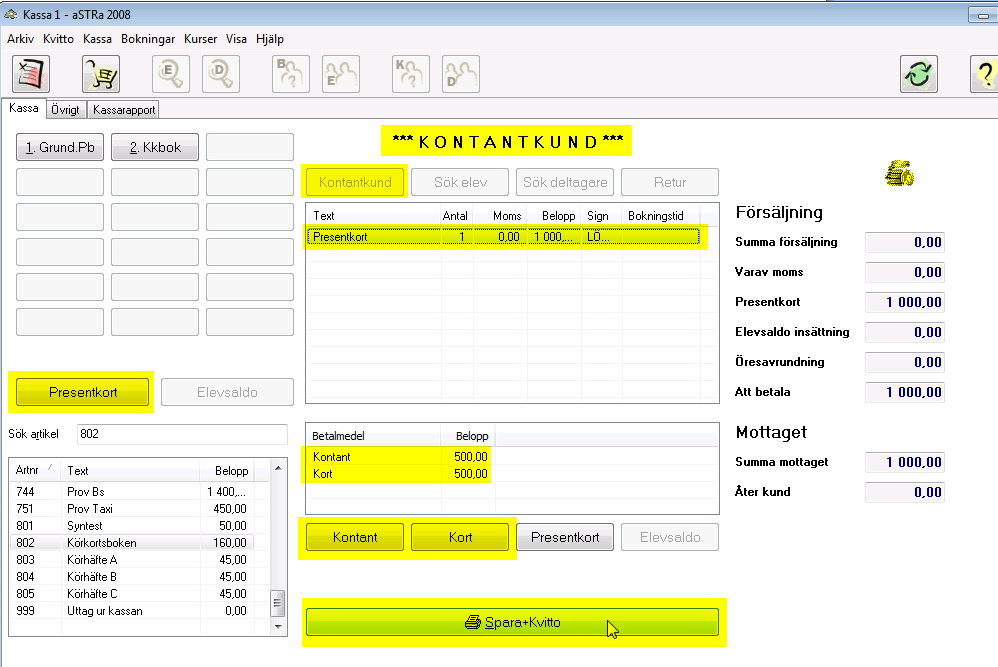
Task: Sort article list by Belopp column header
Action: (x=227, y=470)
